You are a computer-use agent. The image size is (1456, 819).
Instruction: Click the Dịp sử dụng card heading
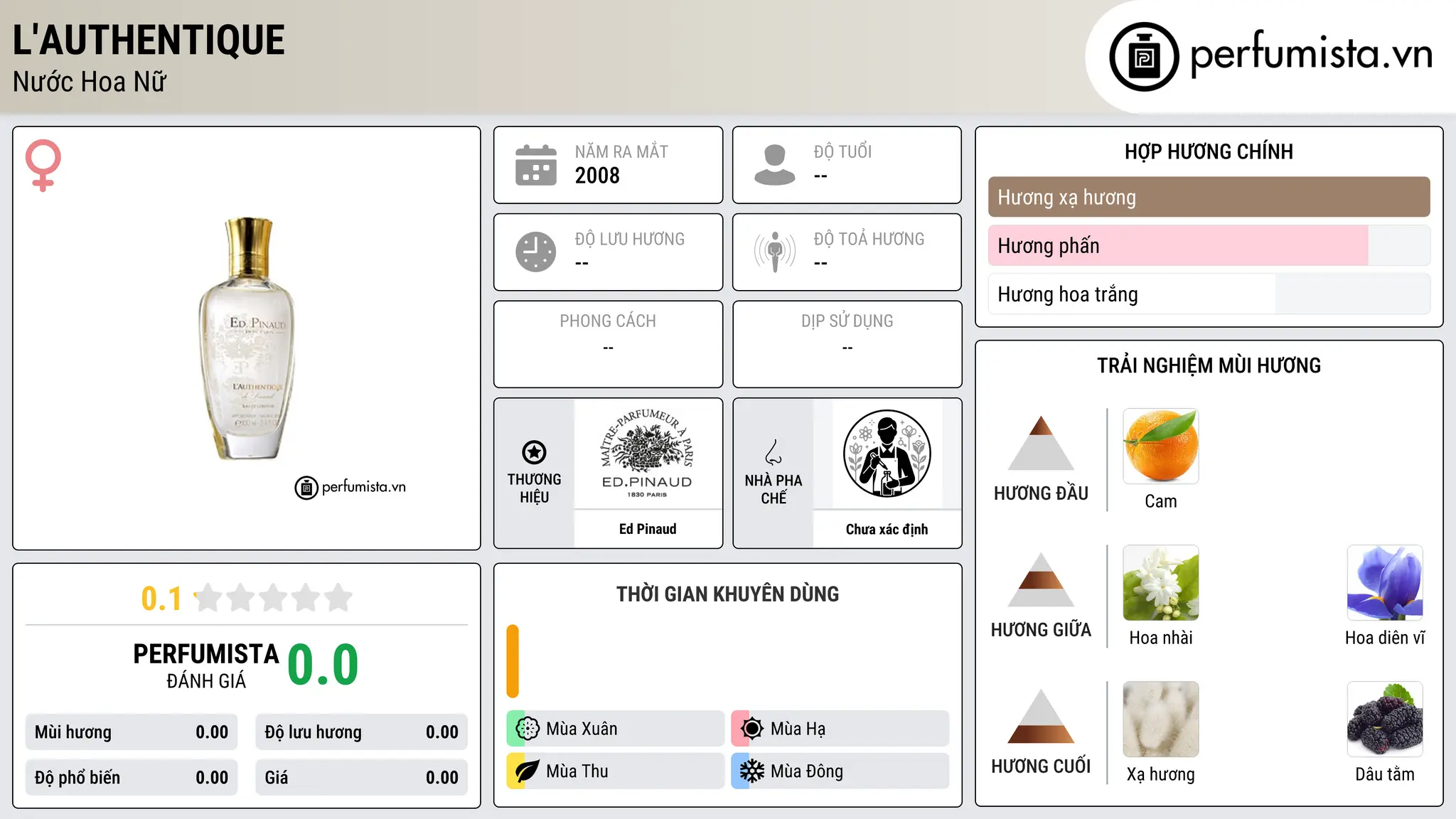point(847,321)
